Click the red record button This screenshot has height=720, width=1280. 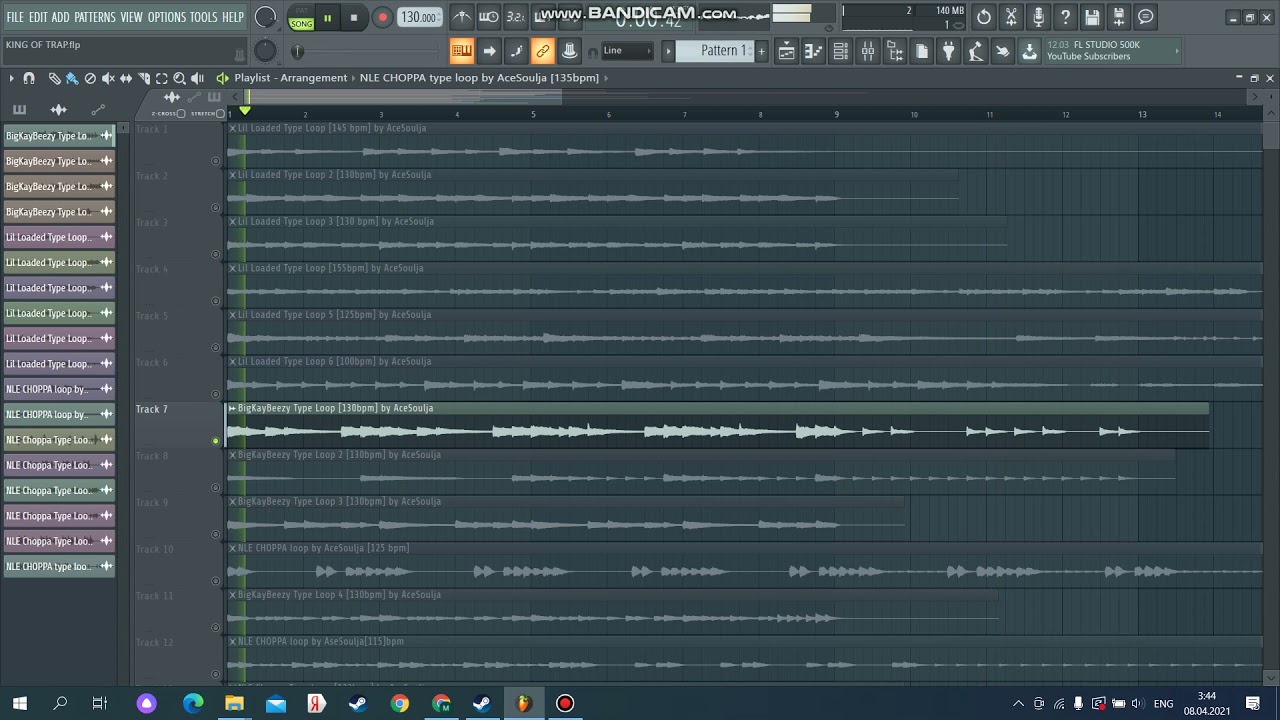coord(382,17)
